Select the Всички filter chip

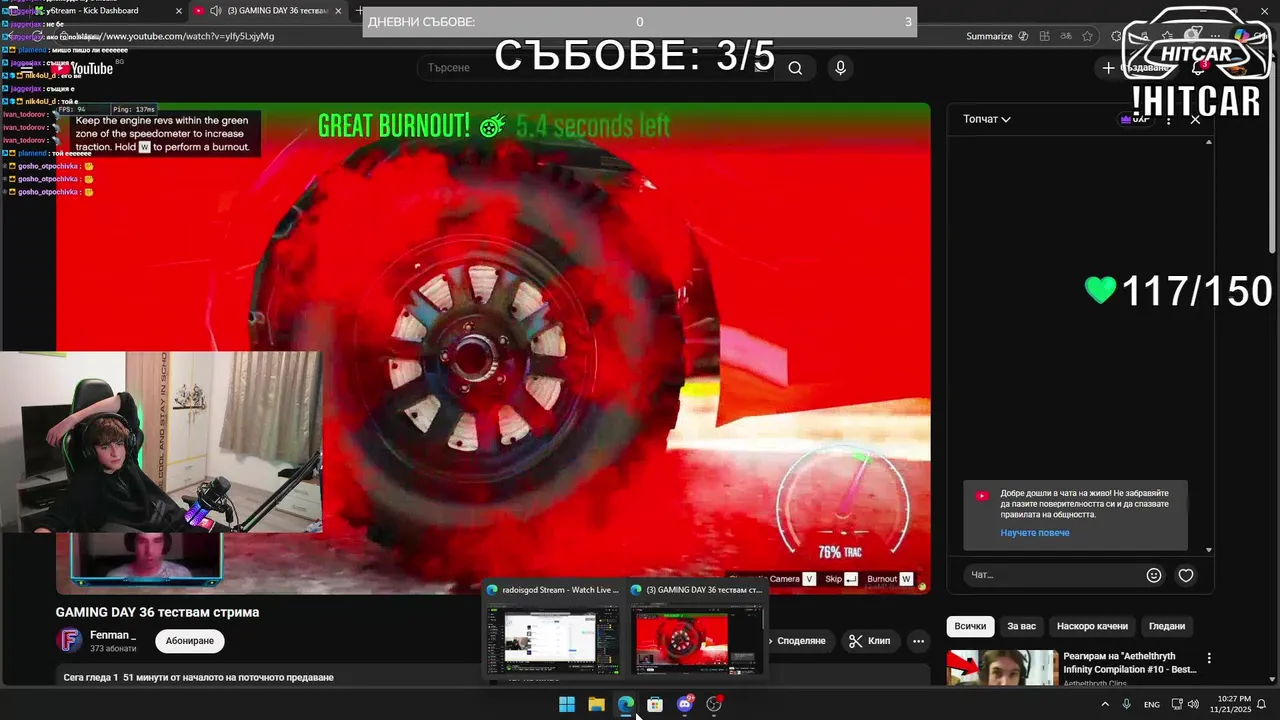(970, 626)
